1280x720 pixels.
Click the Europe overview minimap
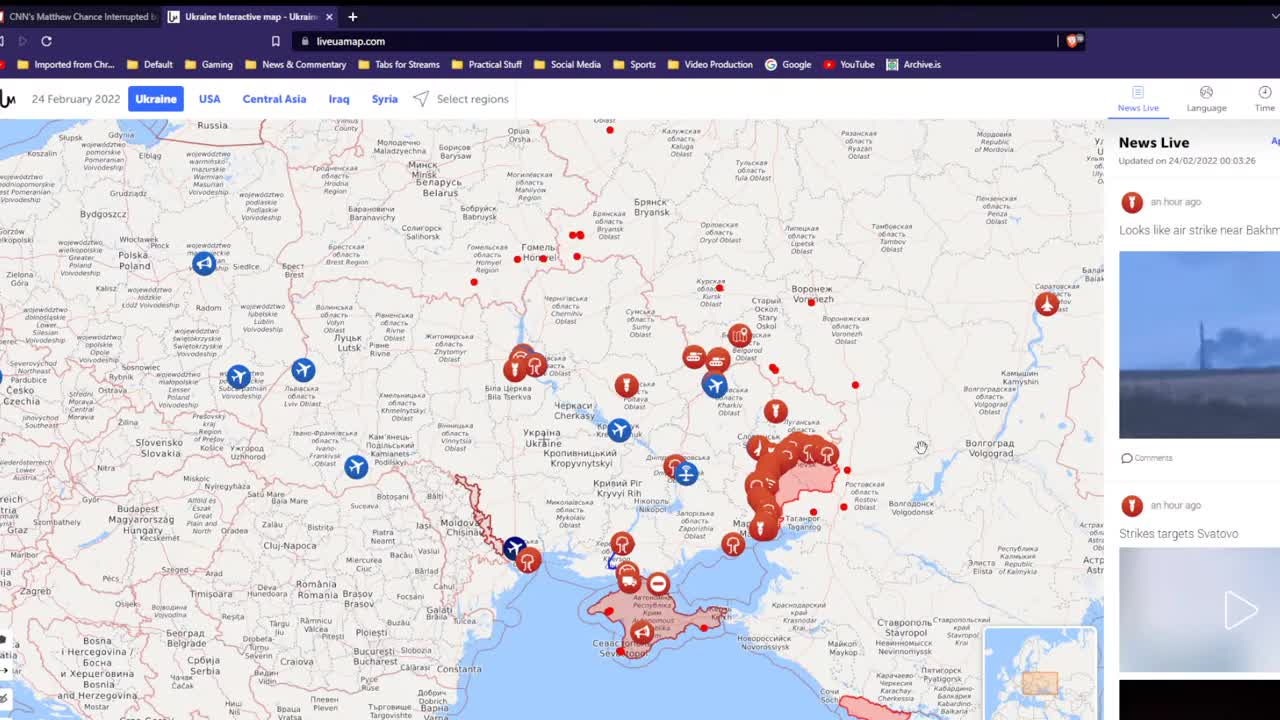point(1040,673)
